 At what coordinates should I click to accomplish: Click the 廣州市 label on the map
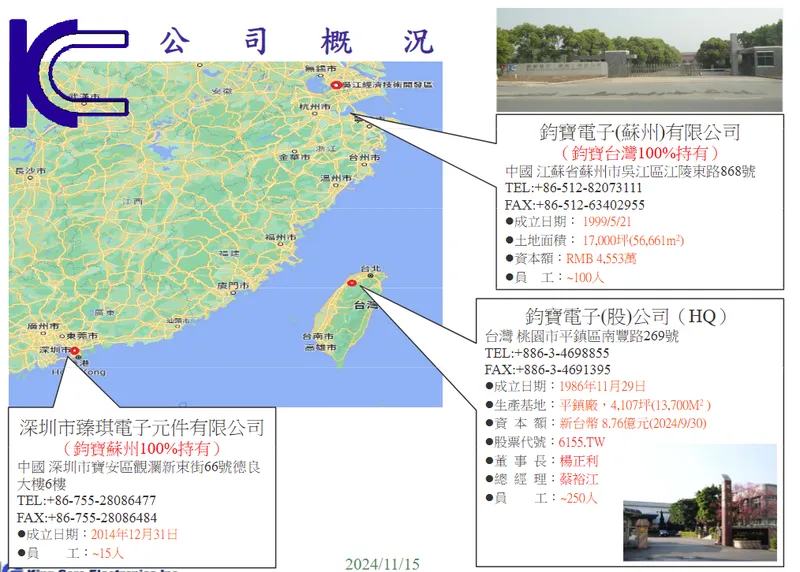[43, 326]
